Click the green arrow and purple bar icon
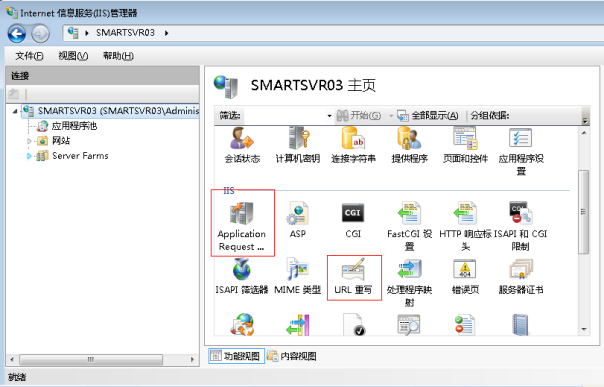The width and height of the screenshot is (604, 387). point(298,325)
